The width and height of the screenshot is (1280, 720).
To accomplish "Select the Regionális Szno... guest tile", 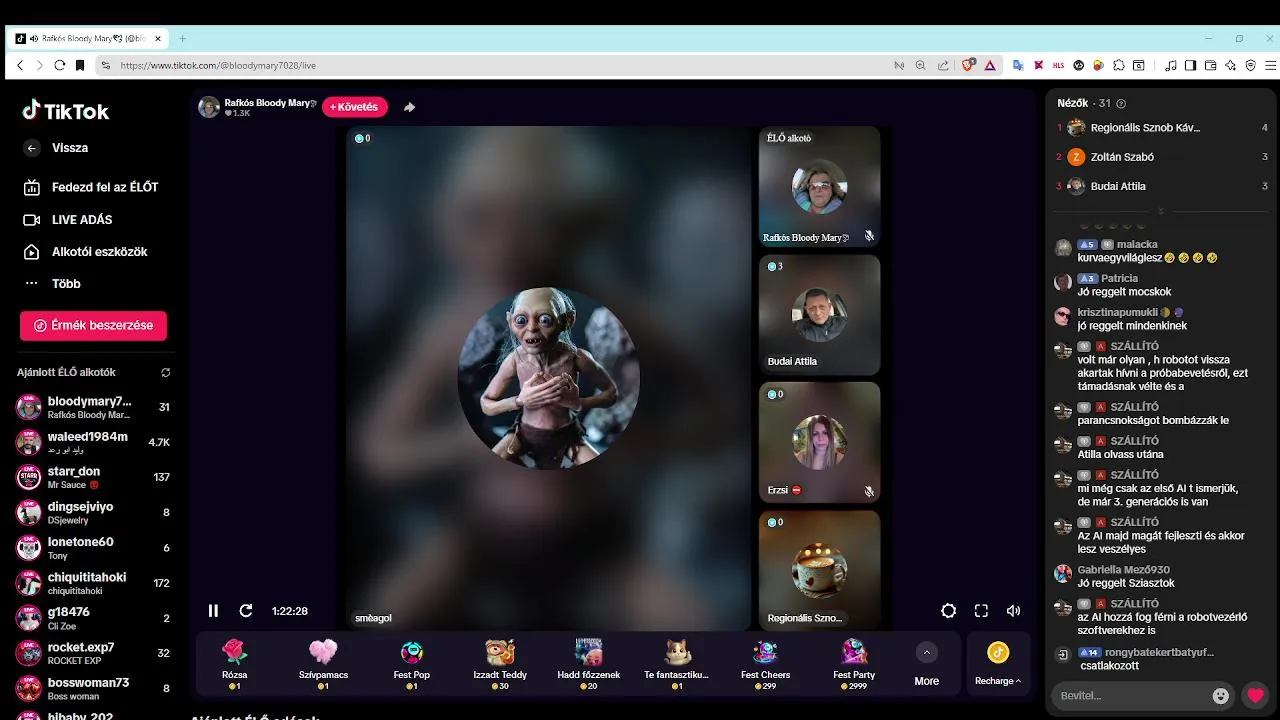I will [x=819, y=570].
